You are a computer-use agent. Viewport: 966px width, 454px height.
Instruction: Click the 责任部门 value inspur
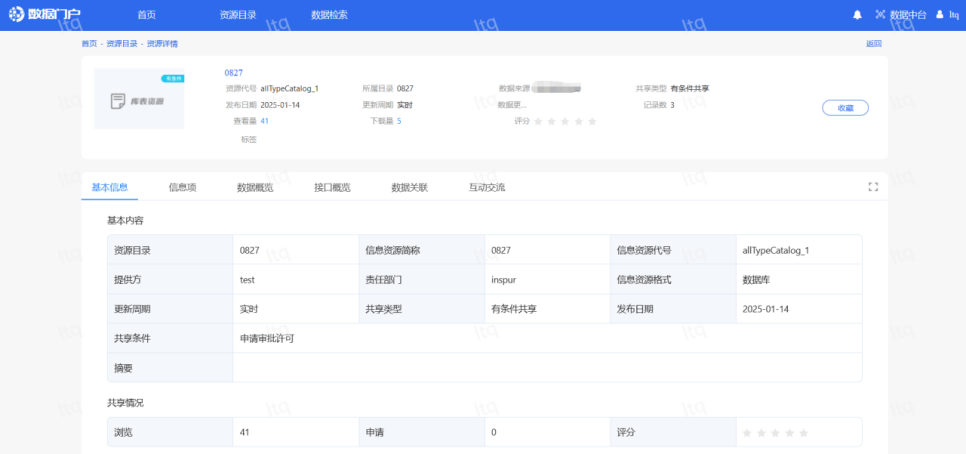[x=503, y=280]
